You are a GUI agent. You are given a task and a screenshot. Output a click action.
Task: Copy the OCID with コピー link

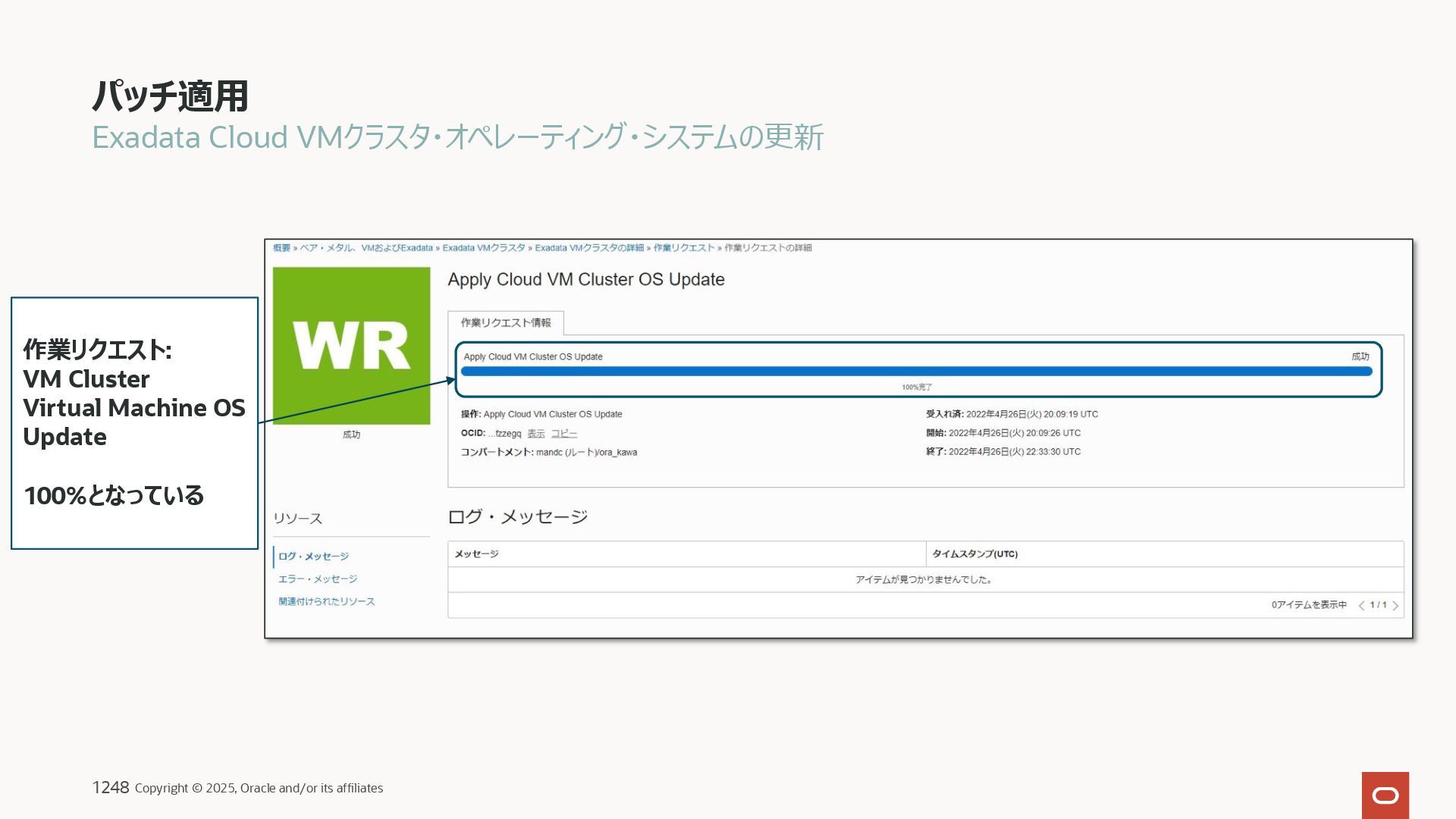click(x=563, y=434)
